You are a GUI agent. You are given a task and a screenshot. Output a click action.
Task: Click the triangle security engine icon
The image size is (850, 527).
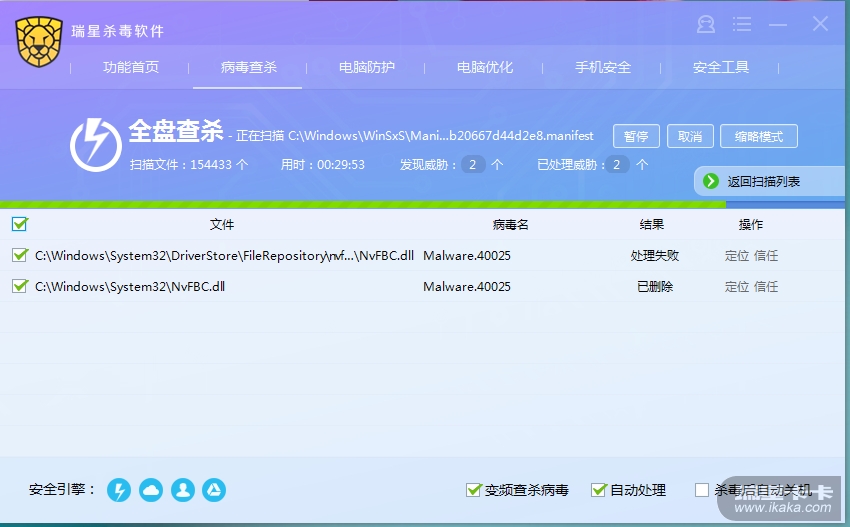click(x=214, y=490)
